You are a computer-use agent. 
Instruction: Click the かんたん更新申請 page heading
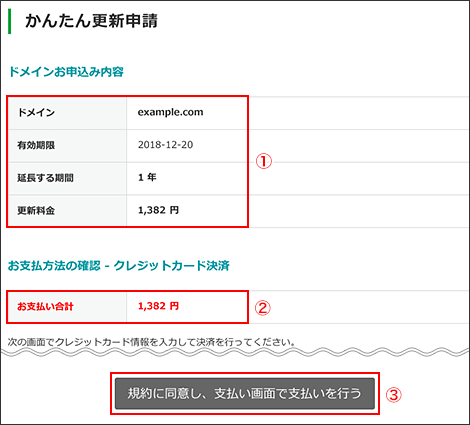91,21
